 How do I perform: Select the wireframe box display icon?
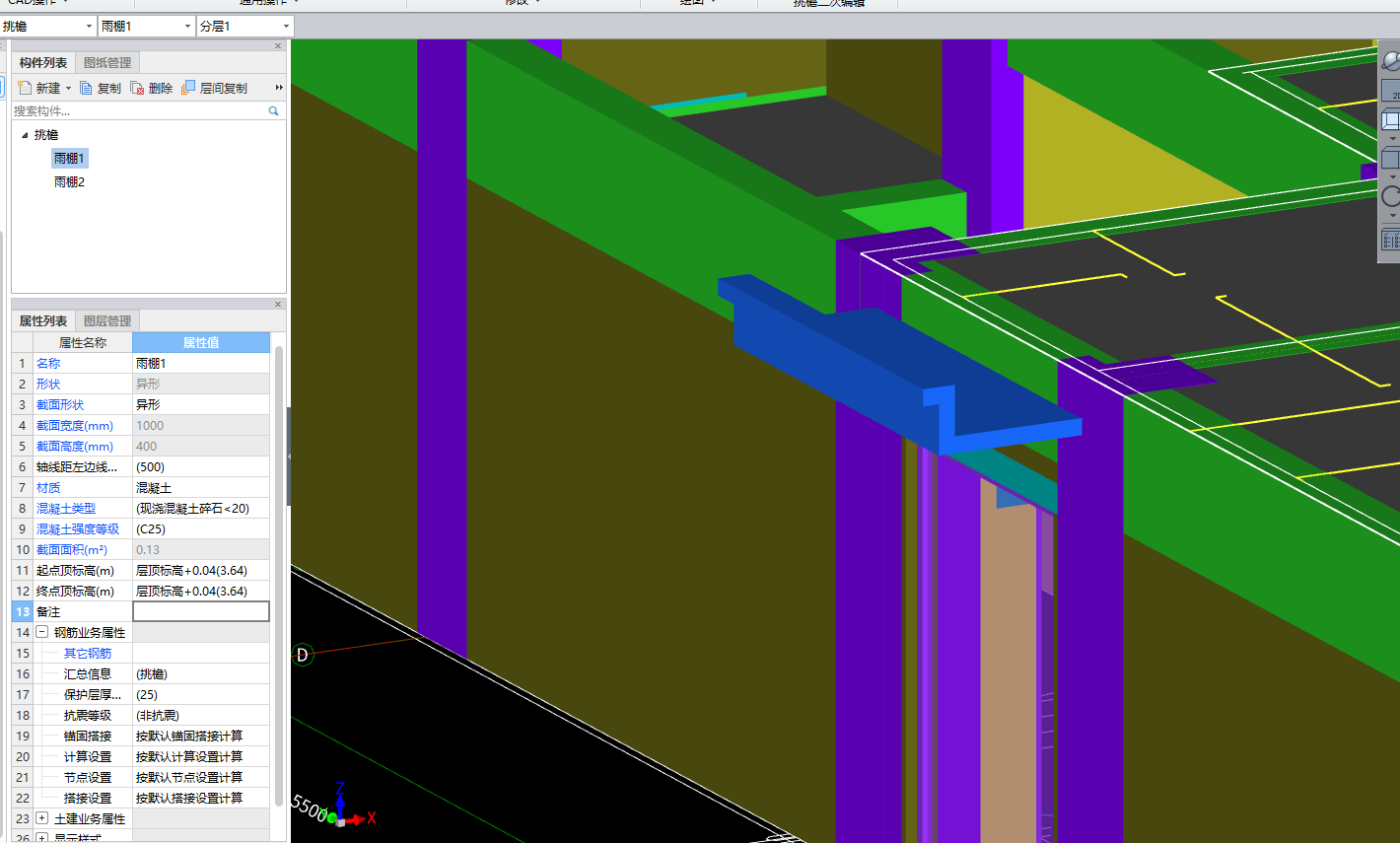1391,120
